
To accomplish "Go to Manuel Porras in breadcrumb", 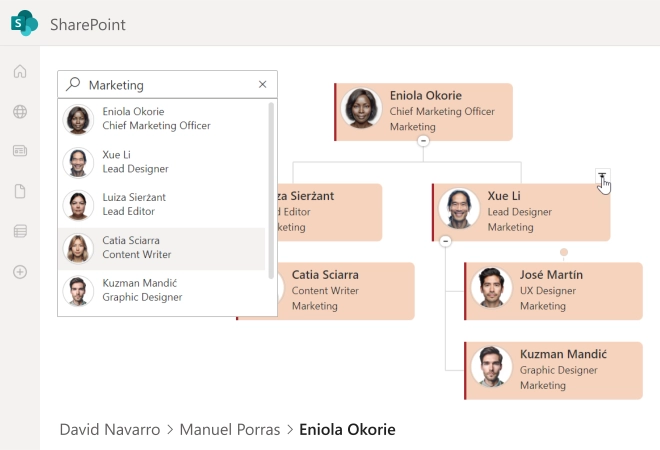I will coord(229,430).
